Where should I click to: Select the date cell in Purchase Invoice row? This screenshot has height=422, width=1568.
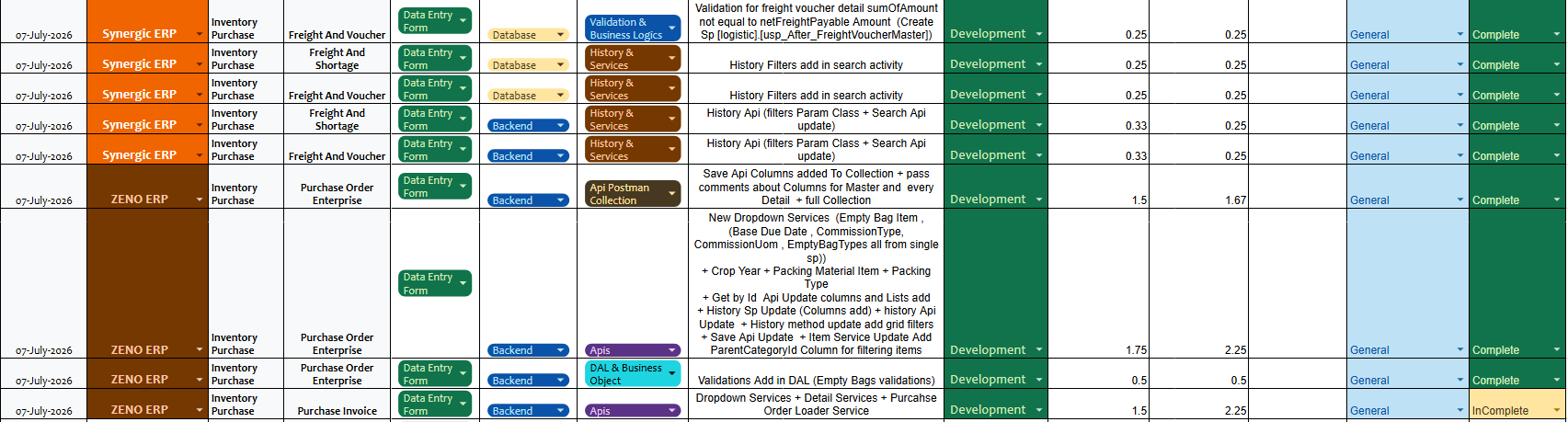pos(43,411)
